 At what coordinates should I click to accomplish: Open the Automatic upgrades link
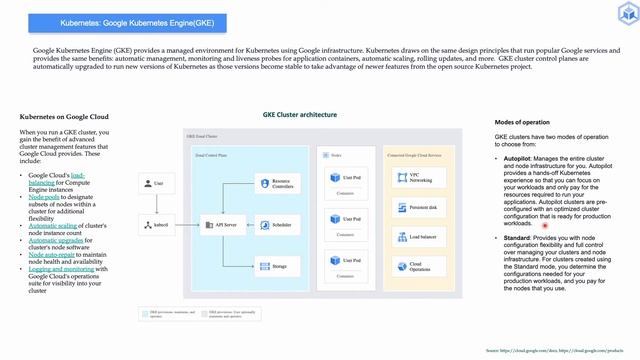[x=56, y=240]
